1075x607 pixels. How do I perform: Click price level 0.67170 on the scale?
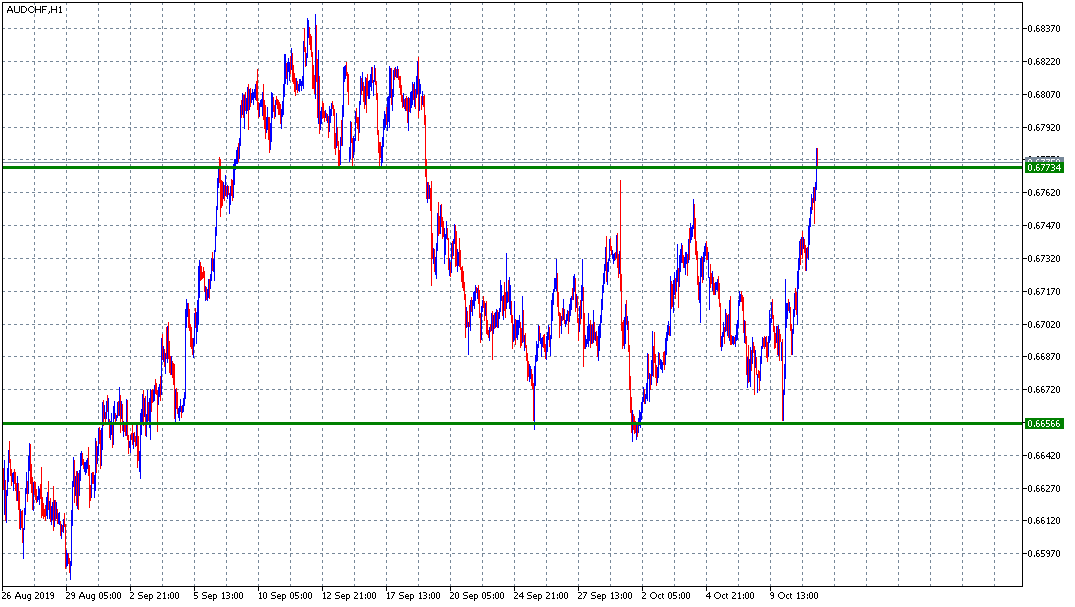[x=1044, y=291]
